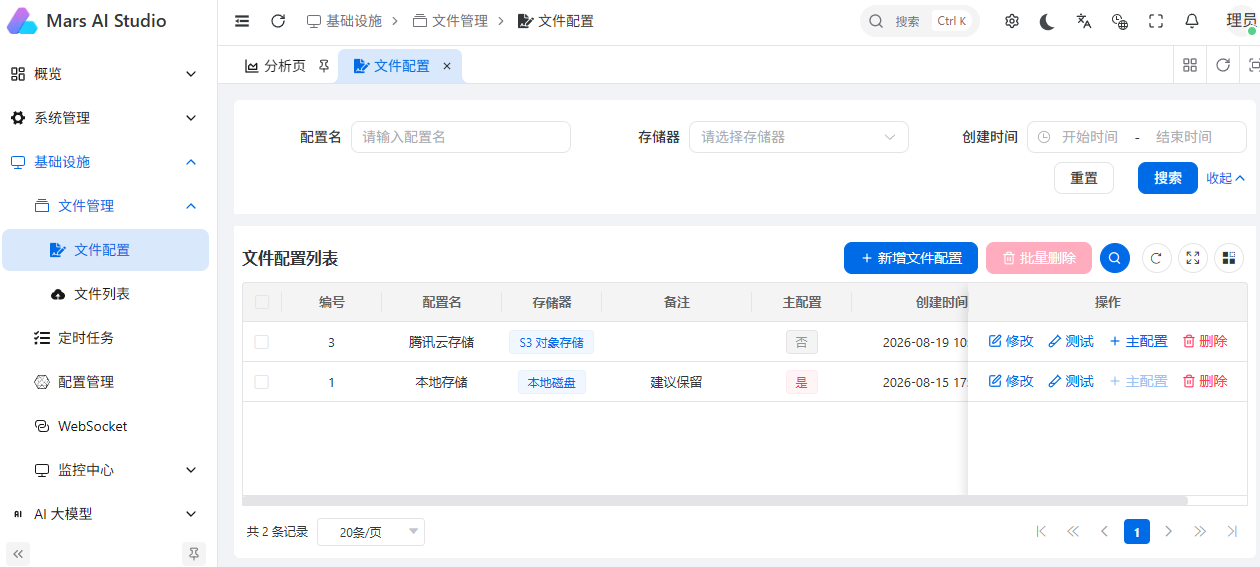The image size is (1260, 567).
Task: Click 测试 for 本地存储 row
Action: pos(1071,382)
